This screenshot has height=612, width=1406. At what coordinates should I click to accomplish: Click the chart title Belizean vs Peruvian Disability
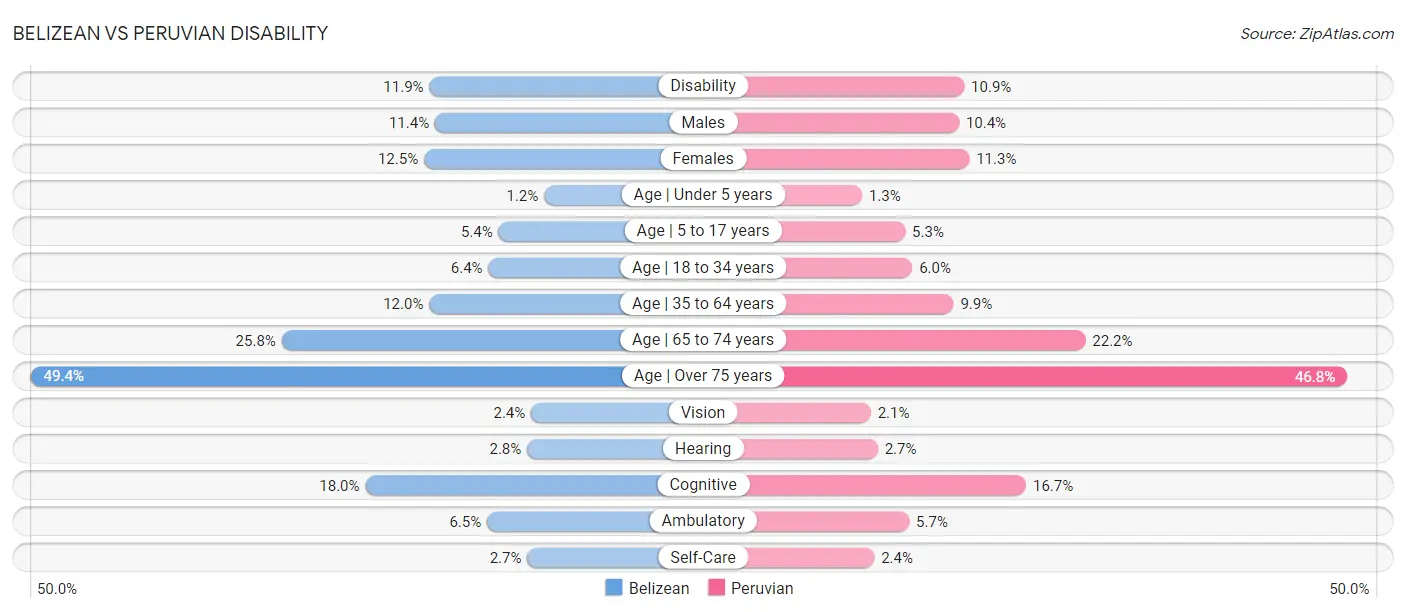(x=171, y=33)
